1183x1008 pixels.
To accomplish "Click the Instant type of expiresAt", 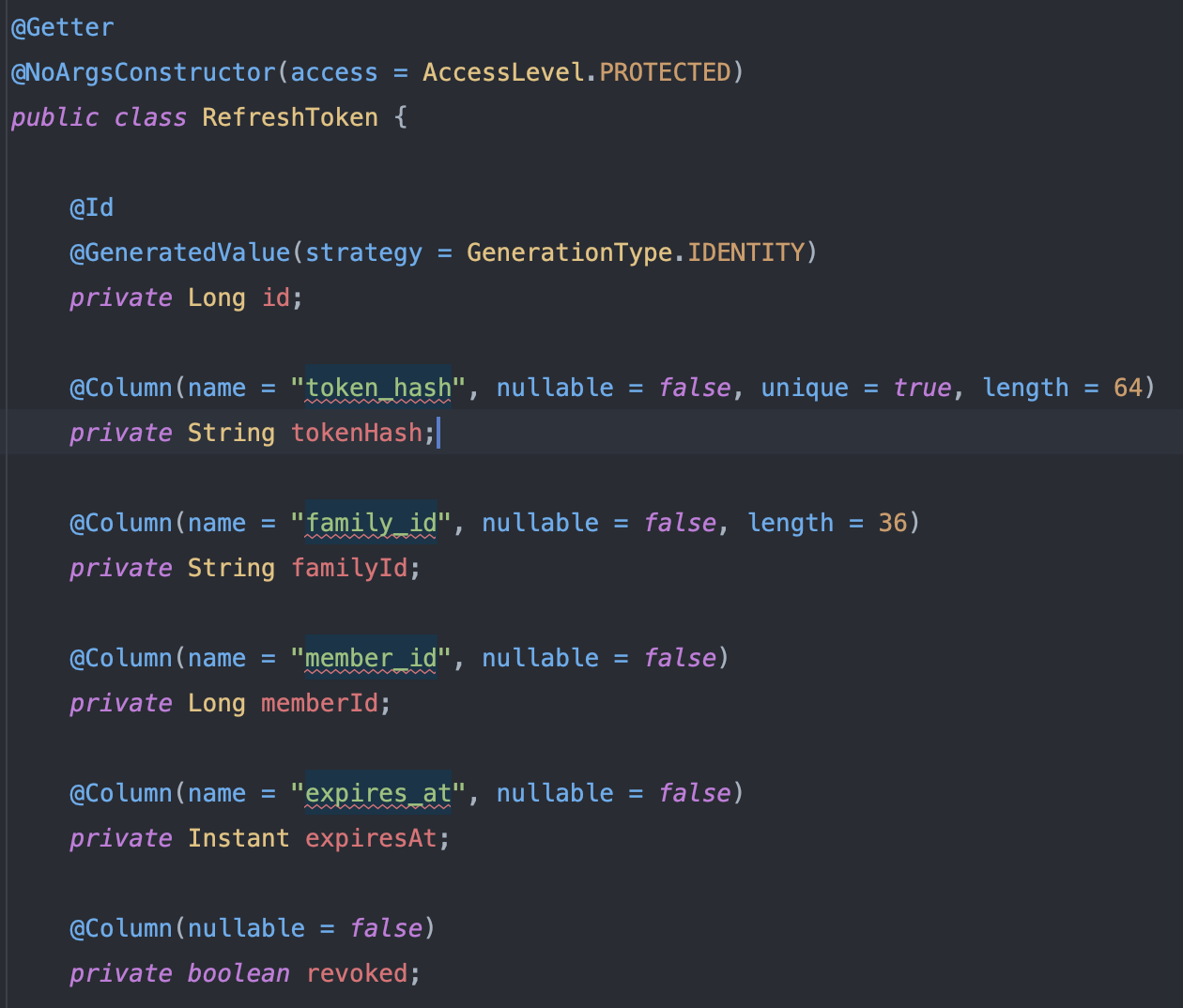I will pyautogui.click(x=238, y=838).
